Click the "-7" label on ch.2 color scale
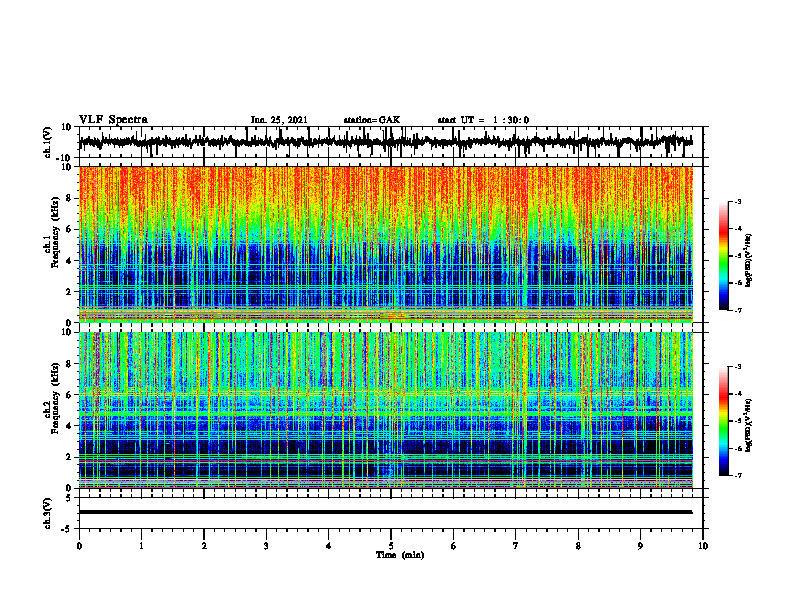 737,476
